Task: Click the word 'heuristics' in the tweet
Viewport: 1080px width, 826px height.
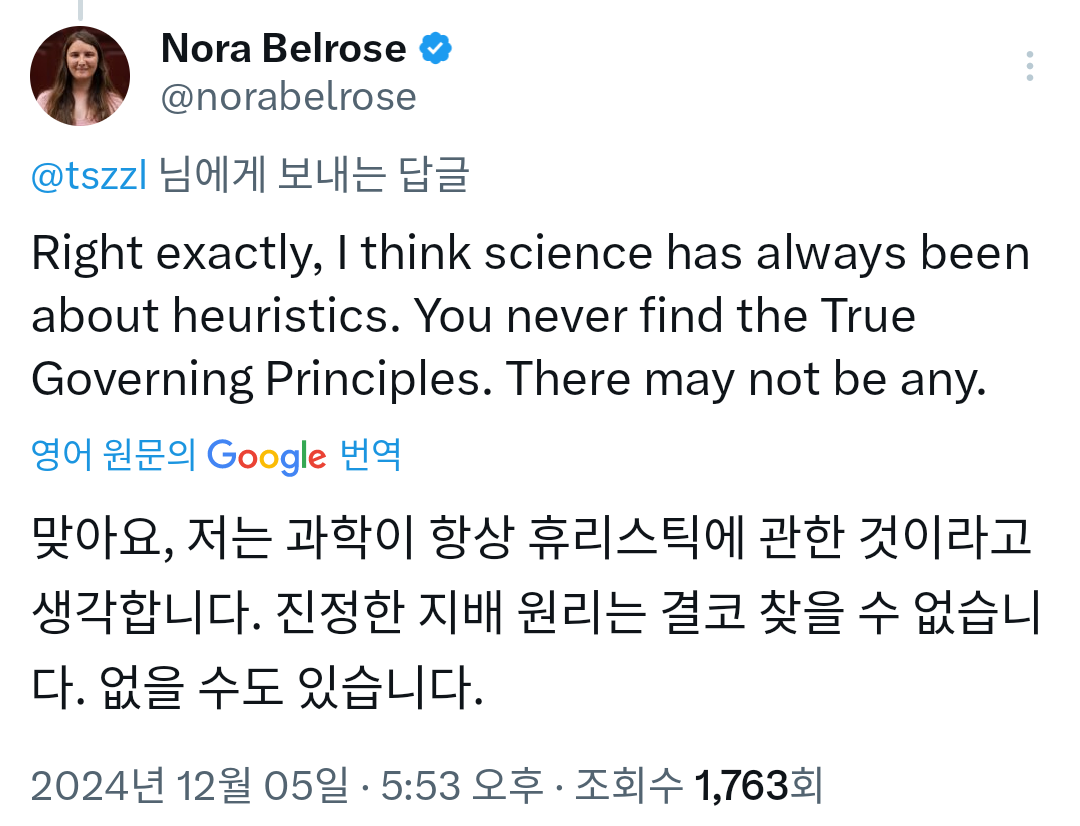Action: tap(284, 316)
